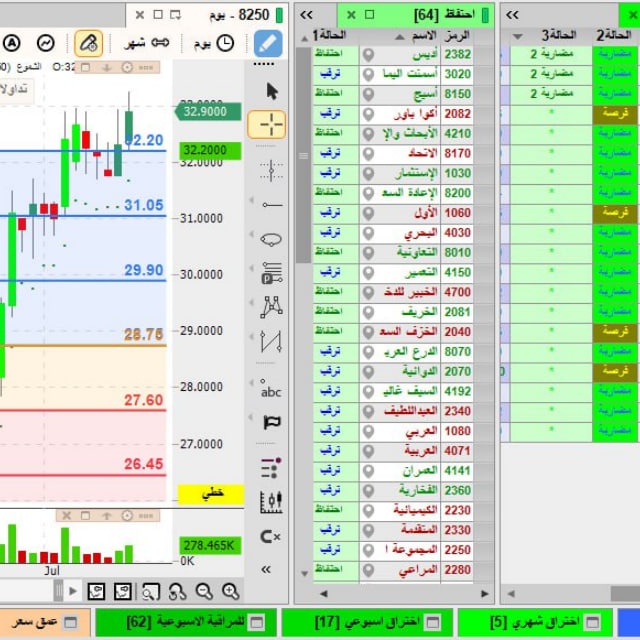Select the ellipse drawing tool
Screen dimensions: 640x640
271,239
